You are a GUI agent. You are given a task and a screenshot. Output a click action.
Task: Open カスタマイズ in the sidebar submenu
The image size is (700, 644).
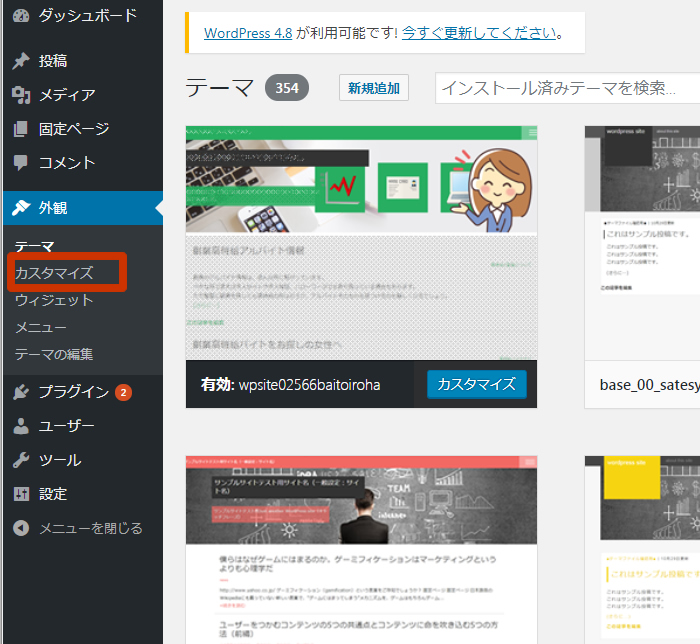click(x=54, y=273)
